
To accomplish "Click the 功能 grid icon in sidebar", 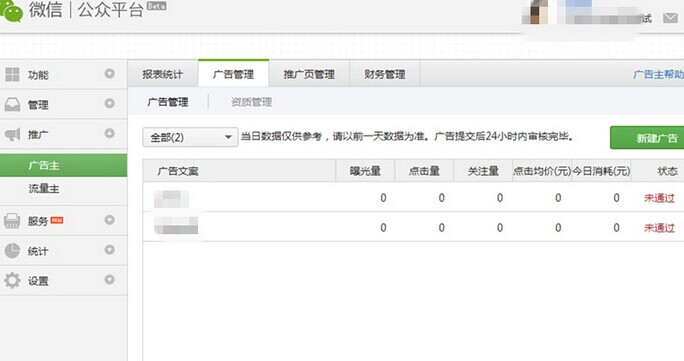I will 12,75.
